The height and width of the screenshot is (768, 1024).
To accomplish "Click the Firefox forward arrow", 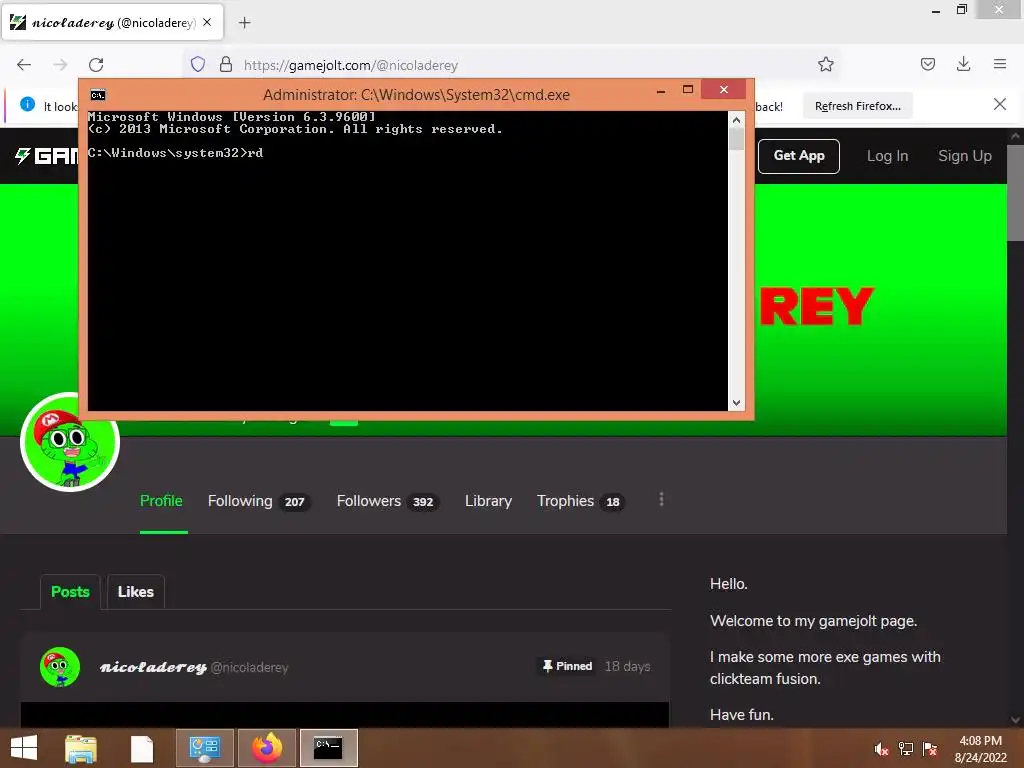I will [x=60, y=65].
